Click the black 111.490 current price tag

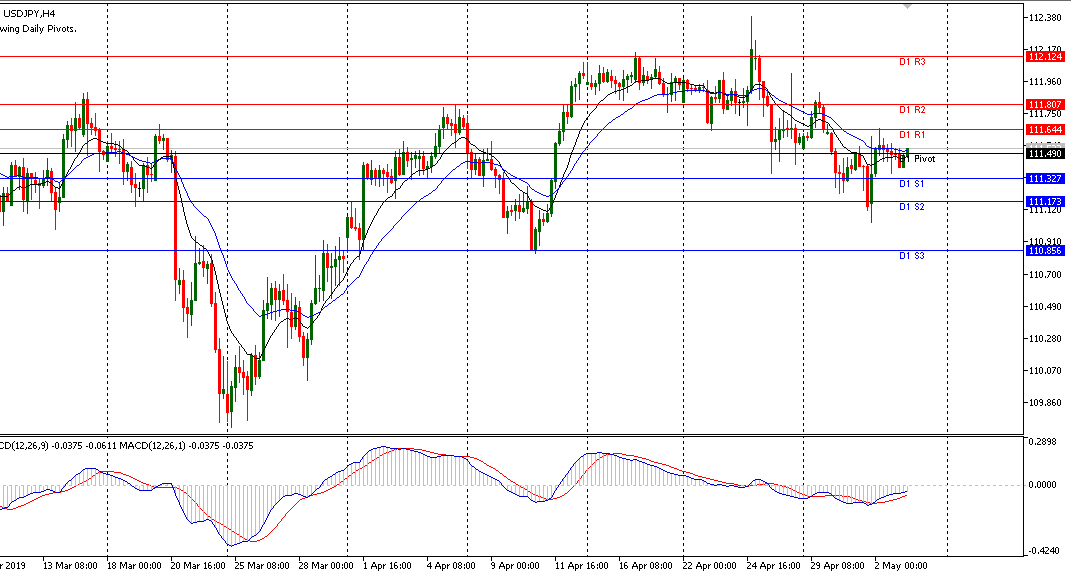click(1044, 153)
